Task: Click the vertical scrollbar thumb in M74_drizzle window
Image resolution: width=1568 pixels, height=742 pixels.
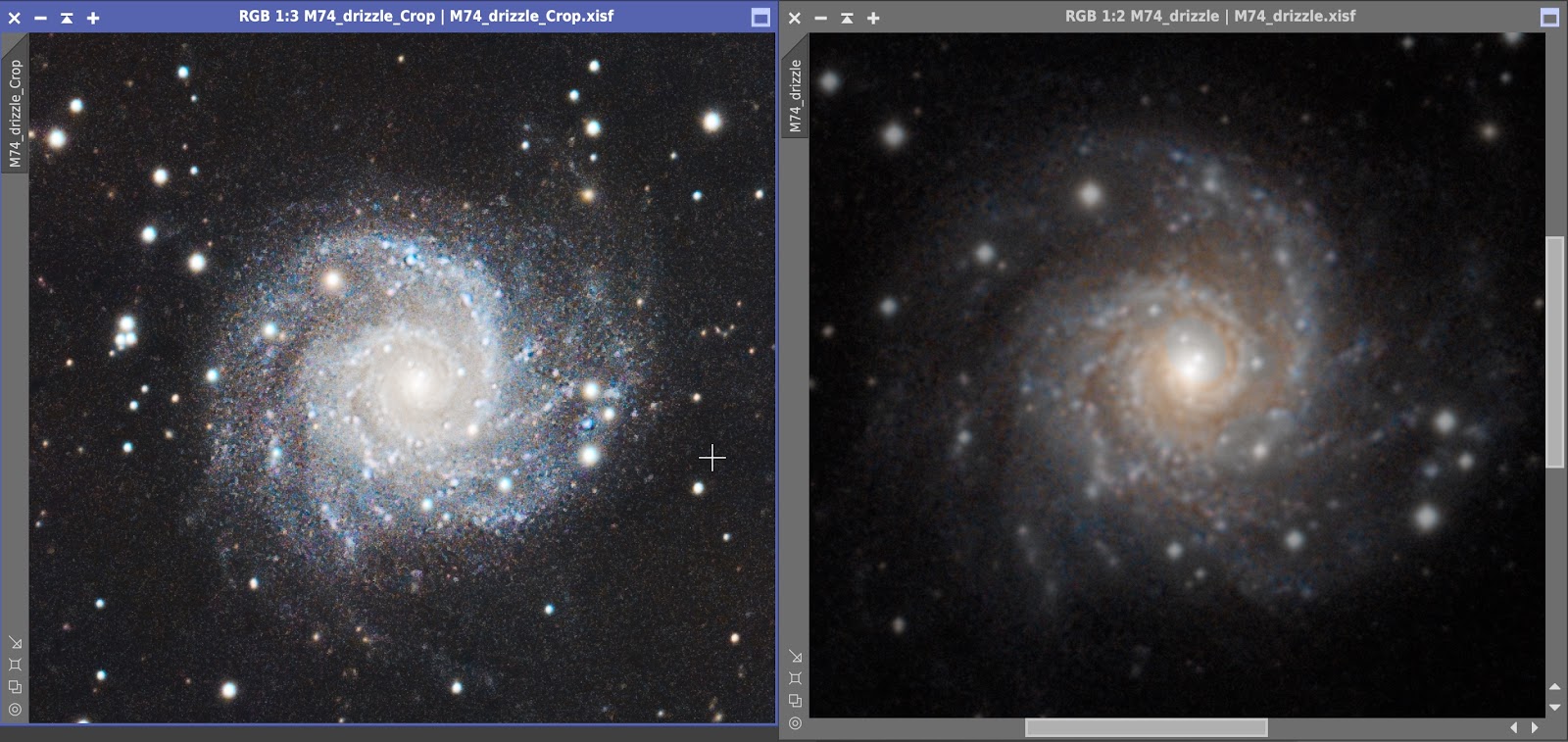Action: click(1554, 352)
